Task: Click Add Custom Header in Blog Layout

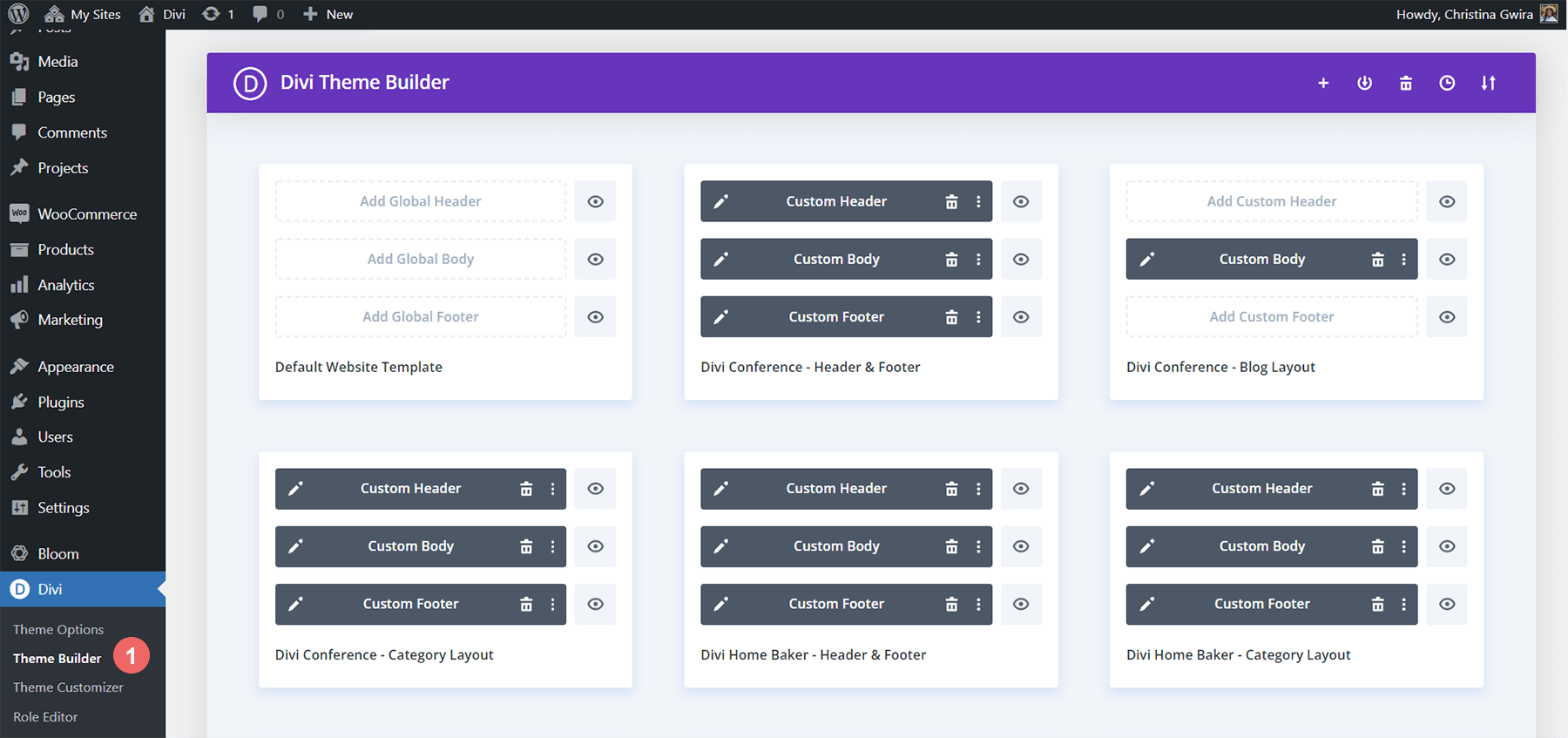Action: click(x=1272, y=201)
